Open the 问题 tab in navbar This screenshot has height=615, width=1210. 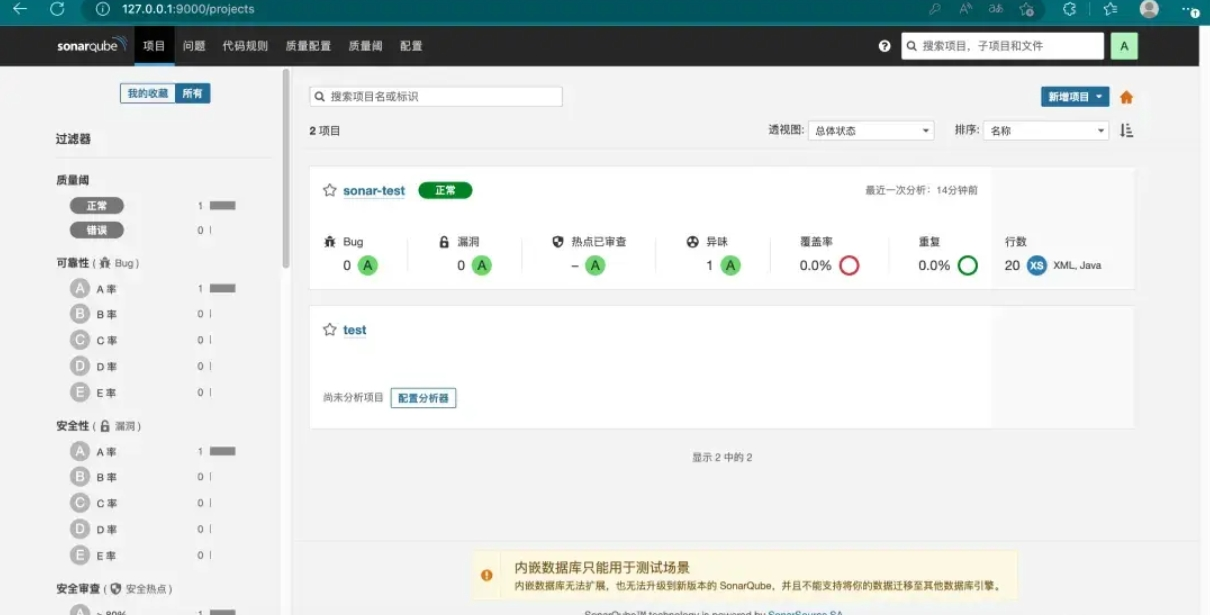point(194,46)
